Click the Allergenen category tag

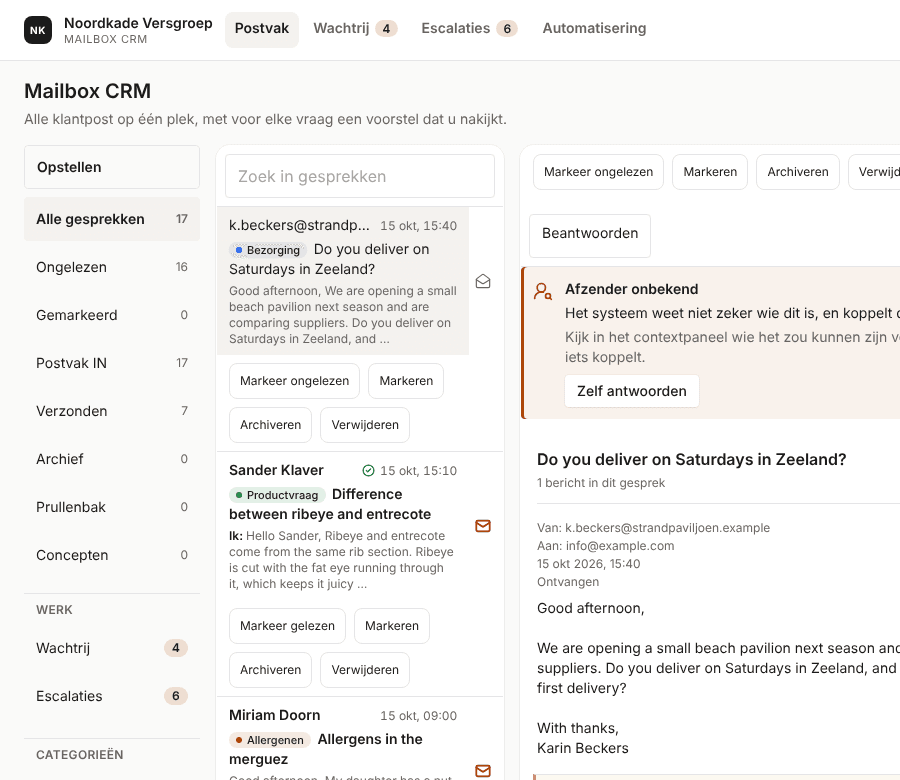coord(269,740)
